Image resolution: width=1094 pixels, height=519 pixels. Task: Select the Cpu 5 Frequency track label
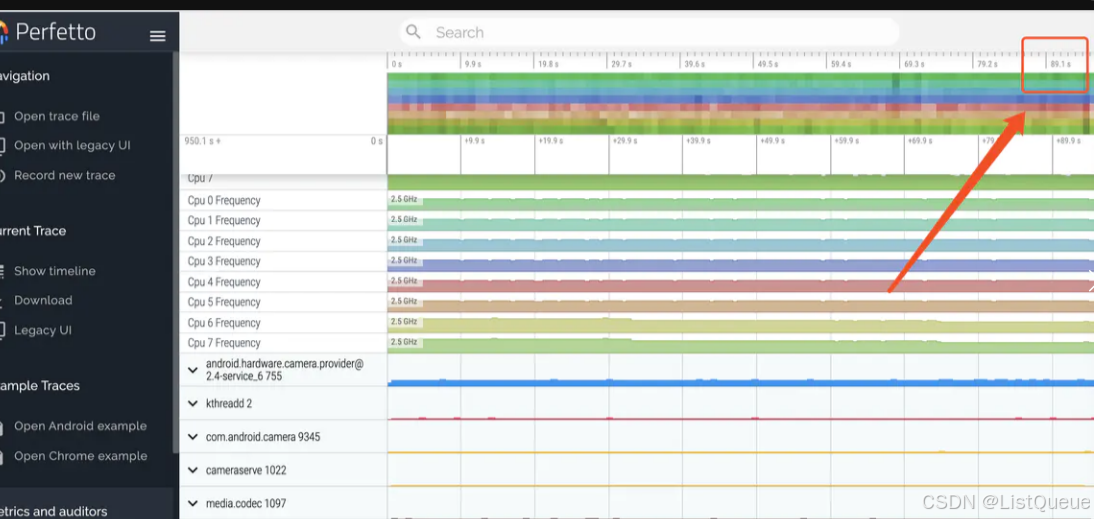223,302
